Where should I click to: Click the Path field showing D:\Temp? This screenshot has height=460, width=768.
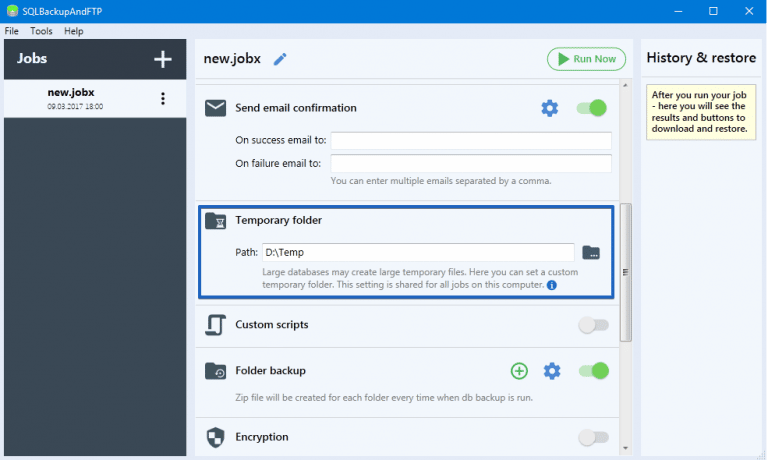[418, 252]
